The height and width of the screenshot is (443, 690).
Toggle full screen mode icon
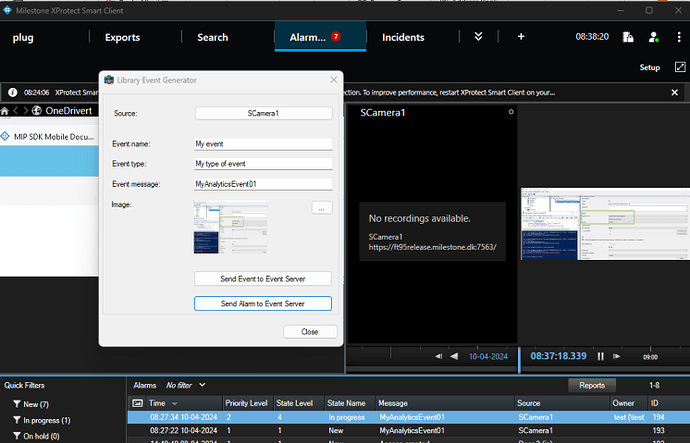tap(680, 67)
